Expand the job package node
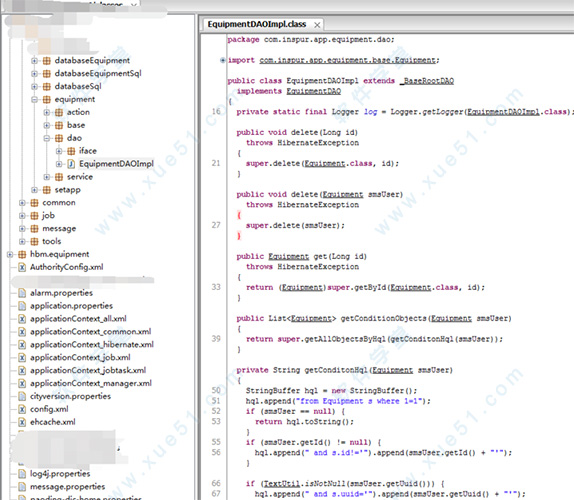The width and height of the screenshot is (574, 500). point(22,216)
